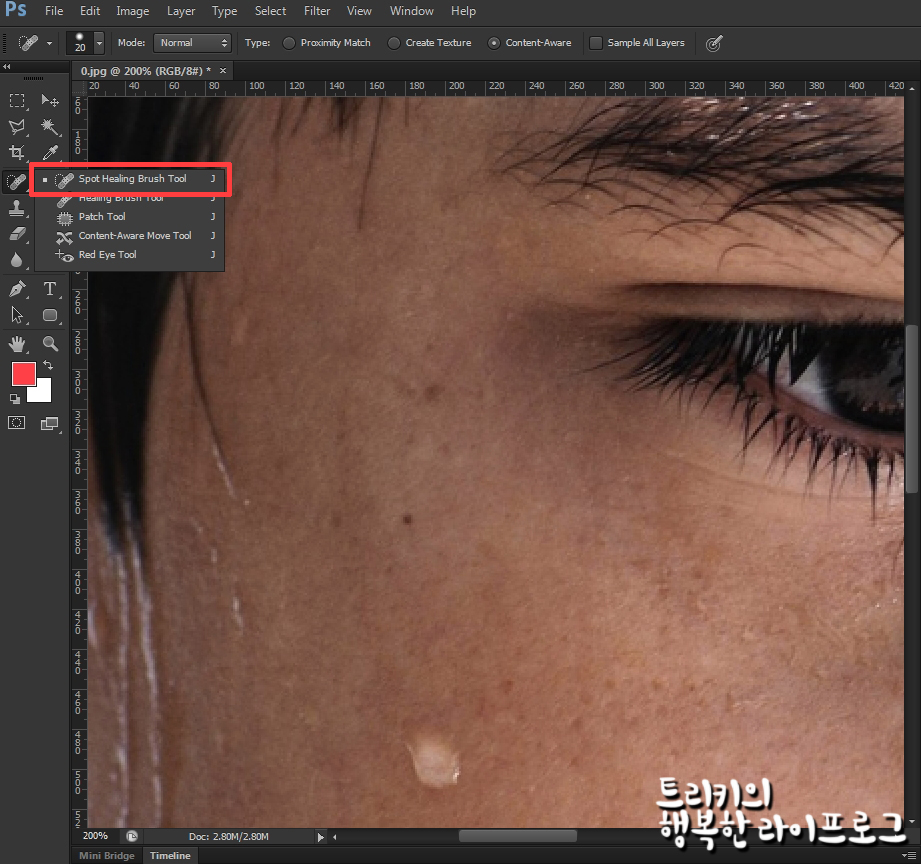Click the red foreground color swatch
The width and height of the screenshot is (921, 864).
pyautogui.click(x=23, y=375)
